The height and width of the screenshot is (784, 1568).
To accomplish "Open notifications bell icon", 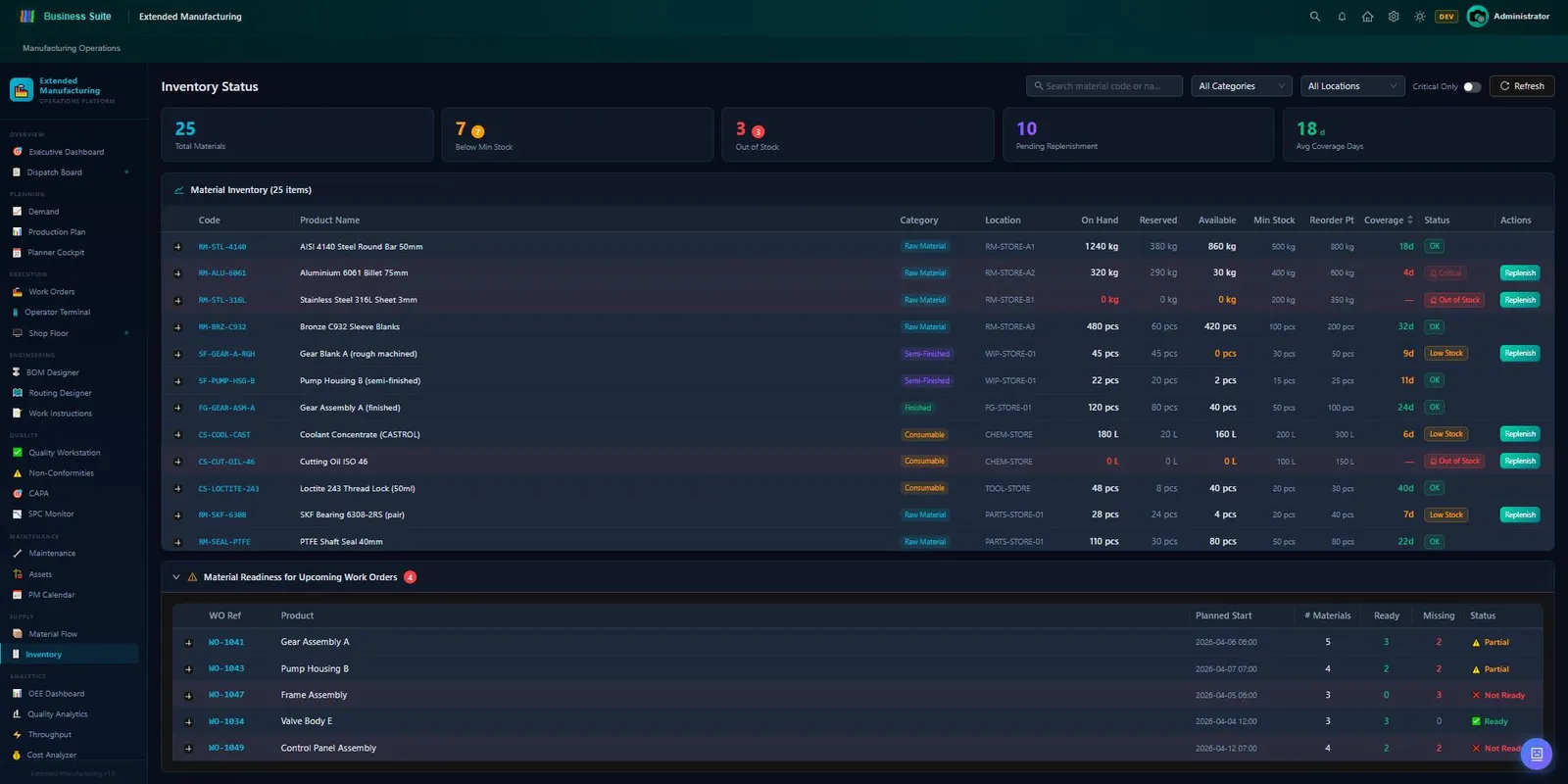I will (x=1342, y=17).
